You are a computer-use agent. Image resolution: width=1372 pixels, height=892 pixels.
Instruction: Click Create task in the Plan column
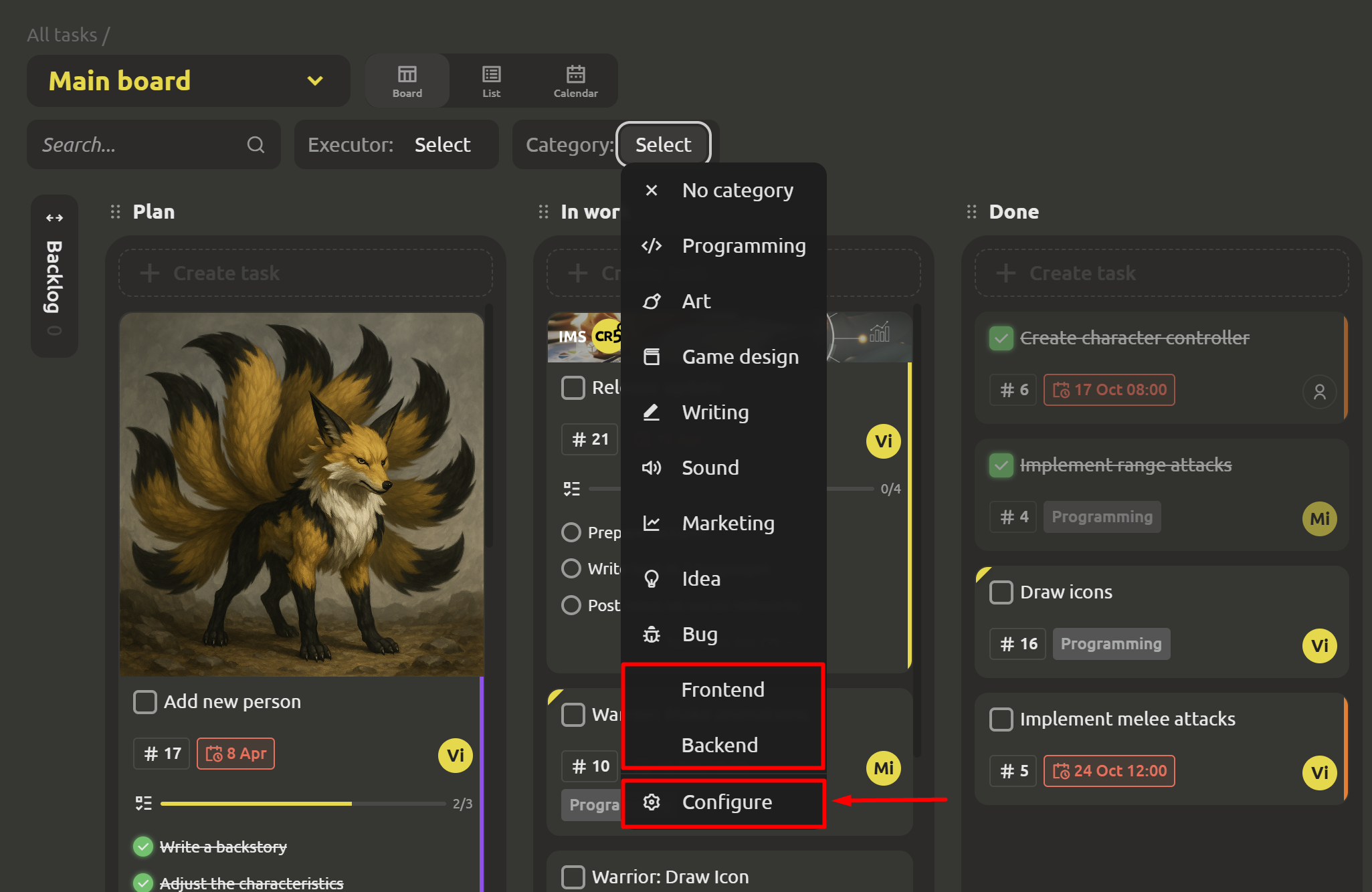pos(306,273)
